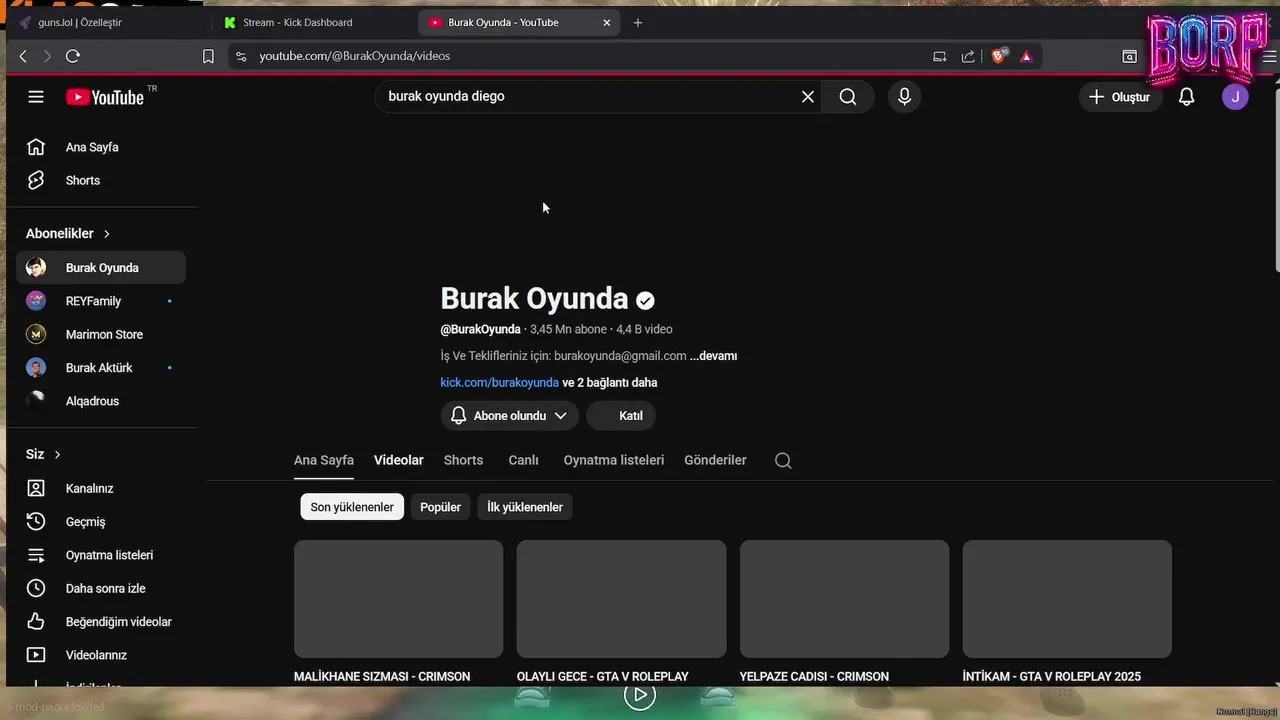Viewport: 1280px width, 720px height.
Task: Open the kick.com/burakoyunda link
Action: point(499,383)
